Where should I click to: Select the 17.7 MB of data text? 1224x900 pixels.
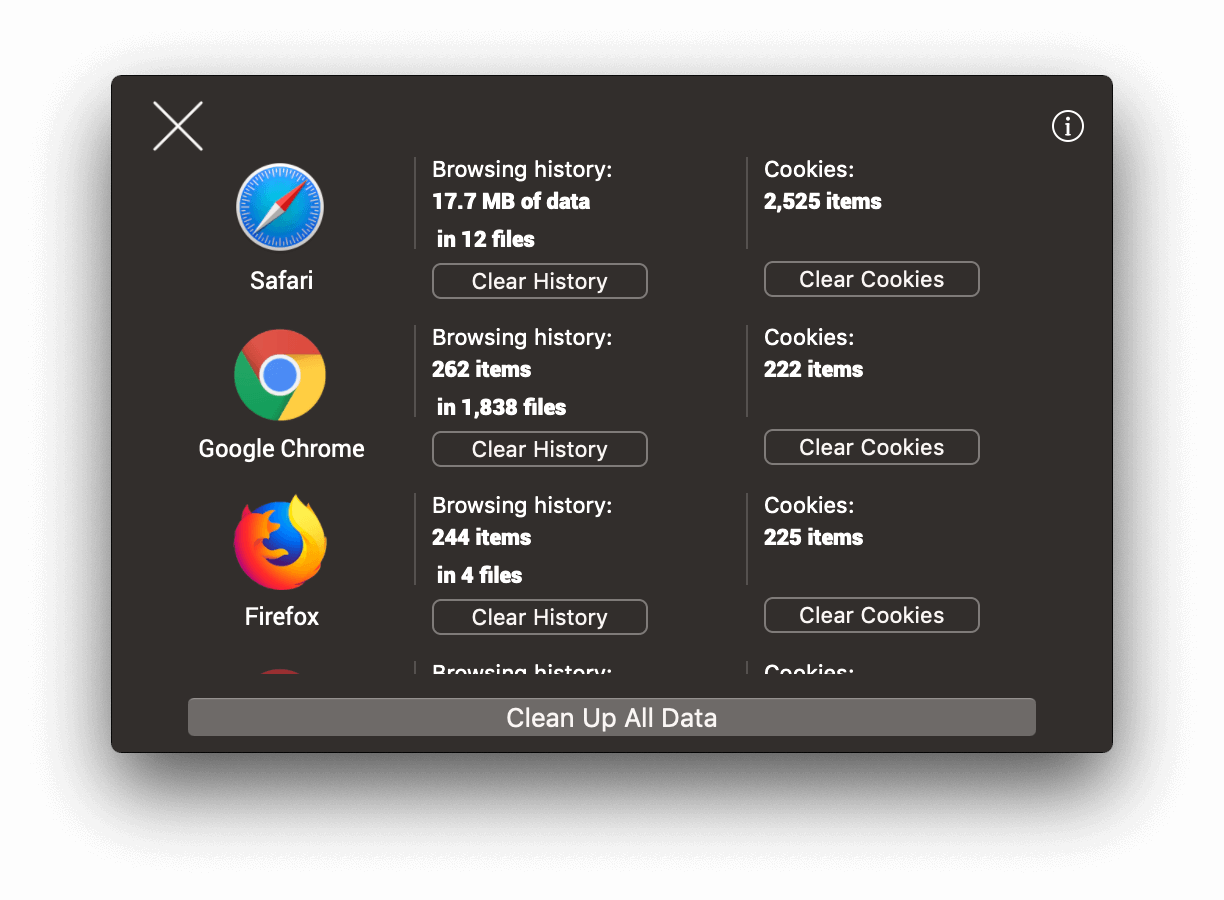coord(511,201)
